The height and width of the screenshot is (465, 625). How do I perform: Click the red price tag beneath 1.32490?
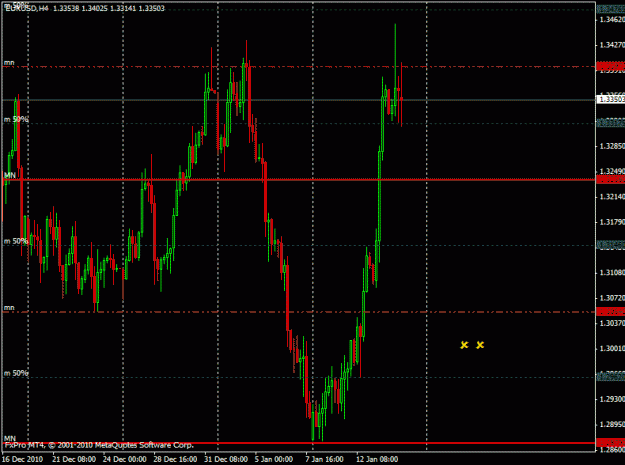(610, 180)
